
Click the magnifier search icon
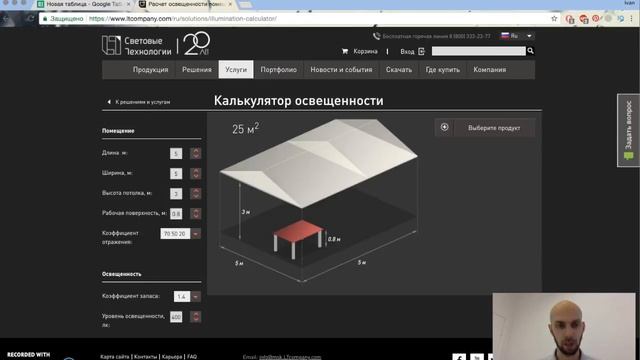[x=530, y=51]
